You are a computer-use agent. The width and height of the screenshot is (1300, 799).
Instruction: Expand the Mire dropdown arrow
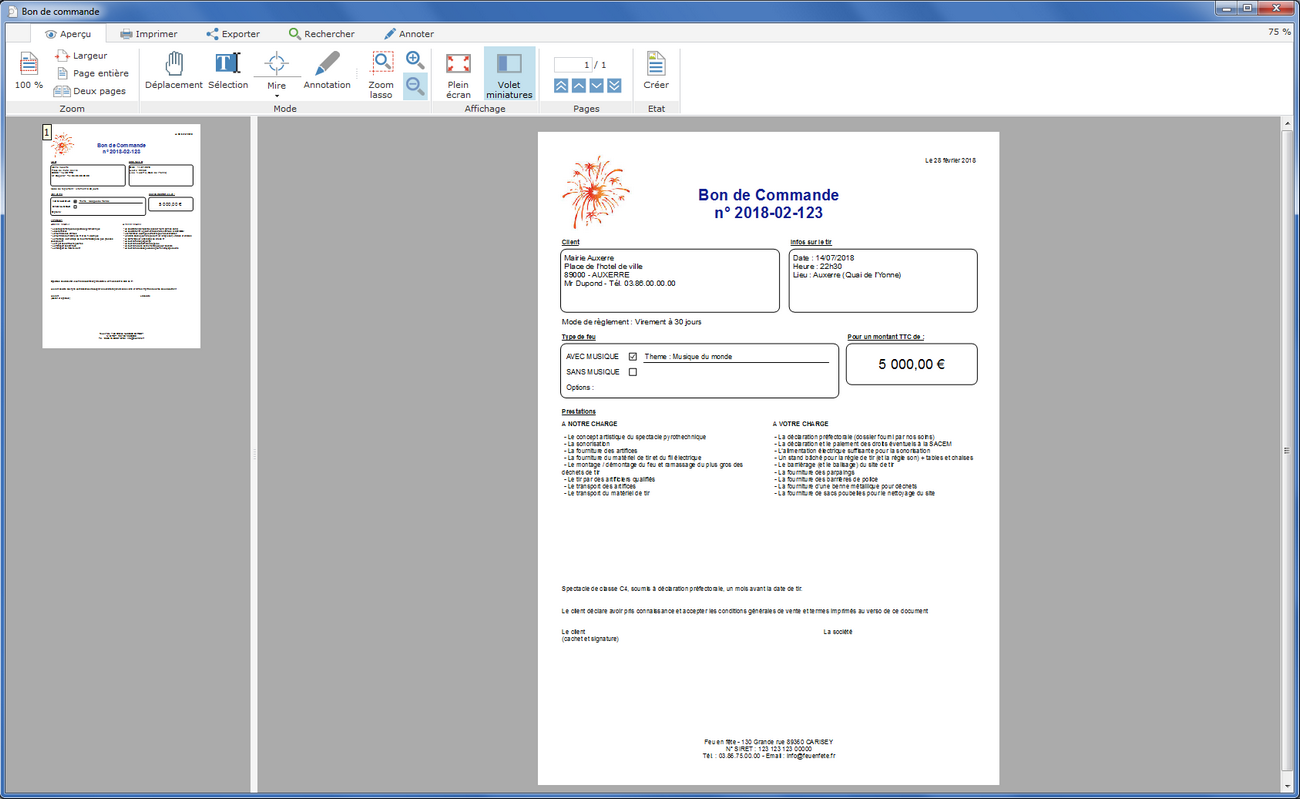click(277, 96)
